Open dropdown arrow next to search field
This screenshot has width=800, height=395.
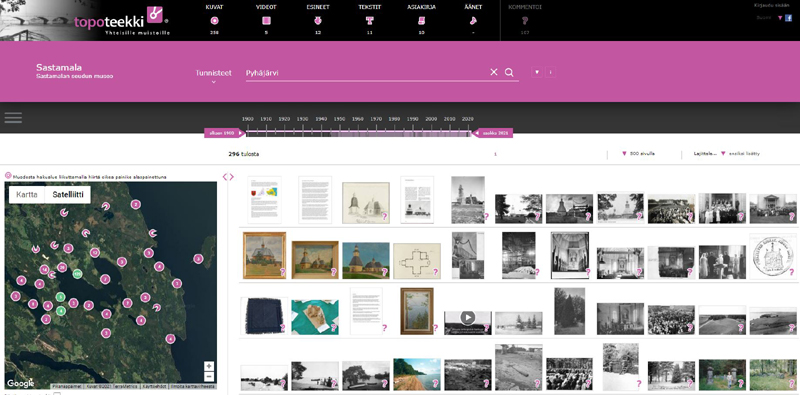[536, 72]
